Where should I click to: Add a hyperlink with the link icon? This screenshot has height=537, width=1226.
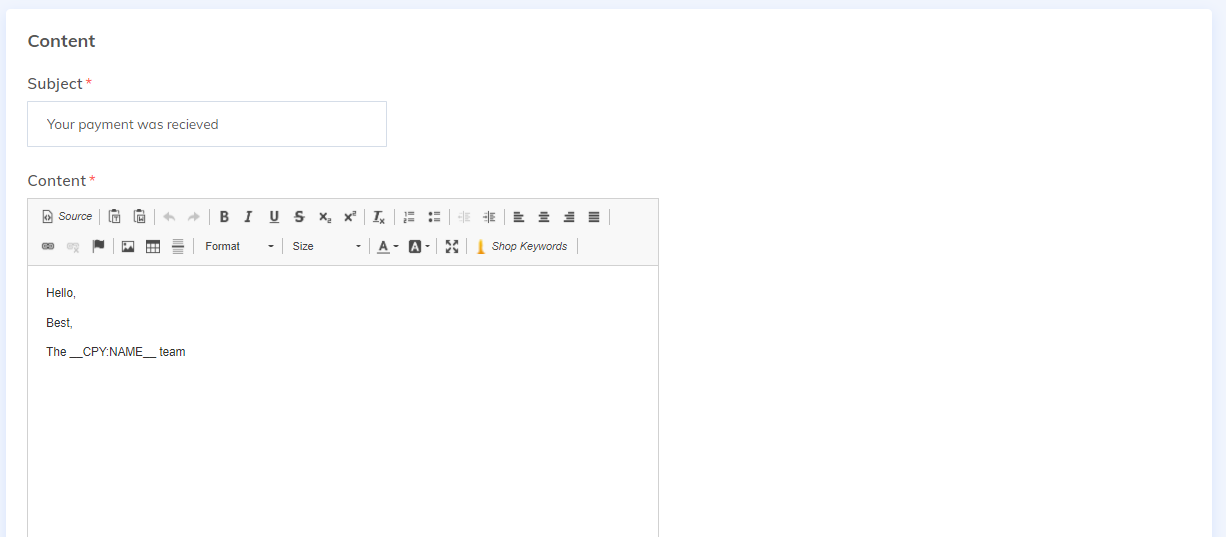coord(48,247)
